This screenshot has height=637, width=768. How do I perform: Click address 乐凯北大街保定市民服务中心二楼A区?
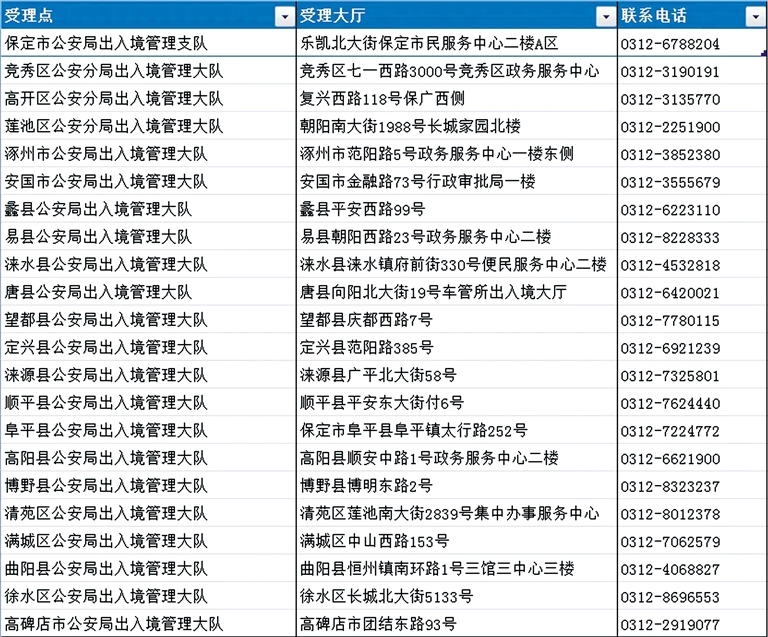(429, 43)
